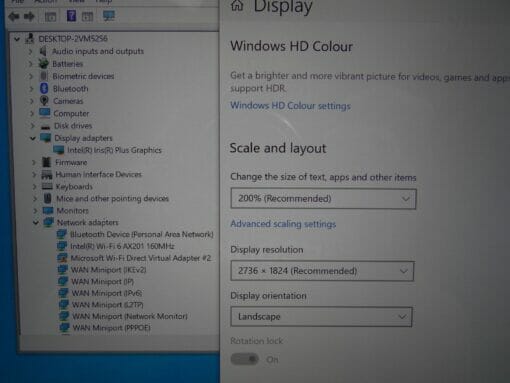Click the Human Interface Devices icon

[x=47, y=174]
